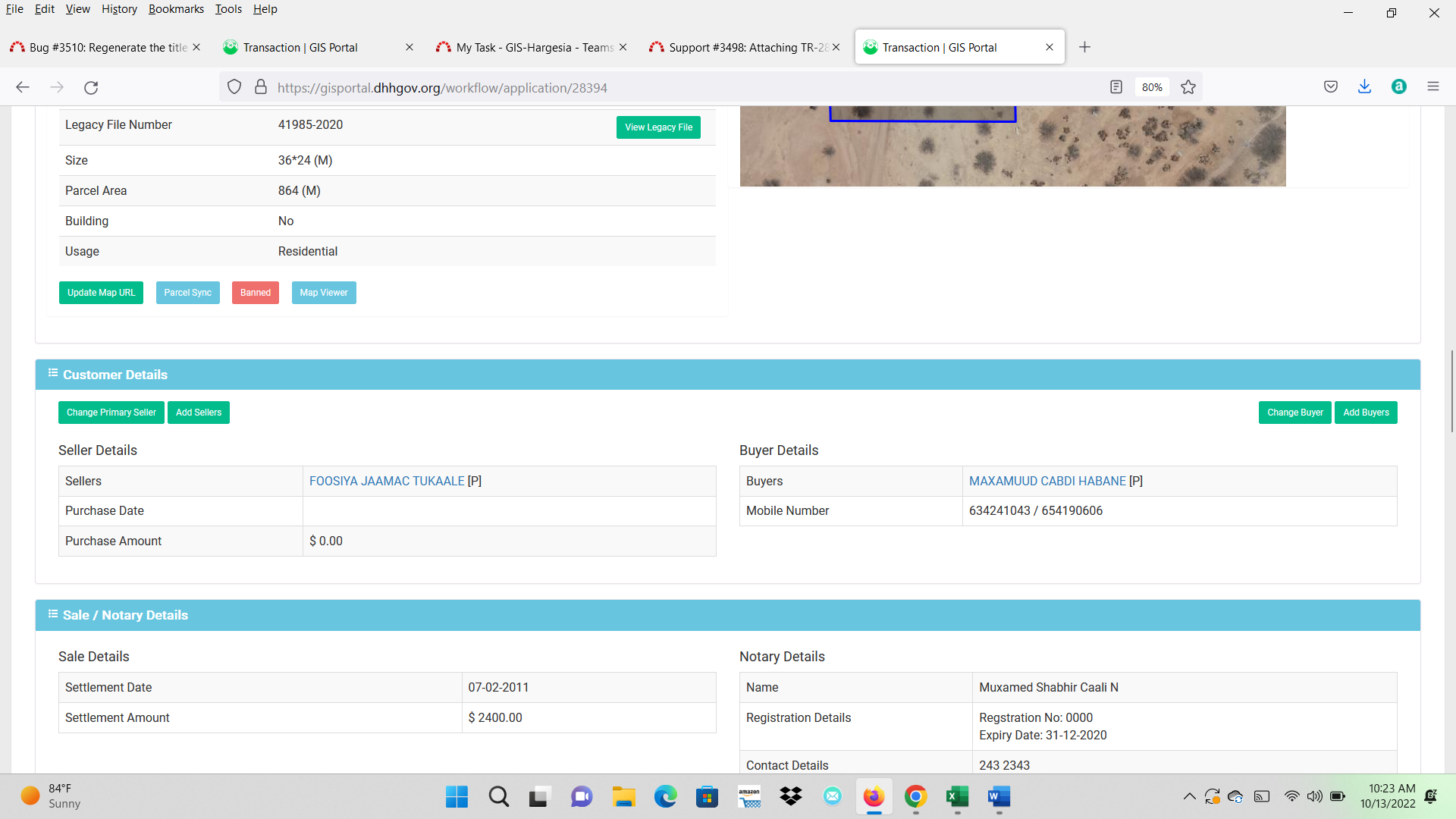The image size is (1456, 819).
Task: Open Microsoft Store taskbar icon
Action: click(x=707, y=796)
